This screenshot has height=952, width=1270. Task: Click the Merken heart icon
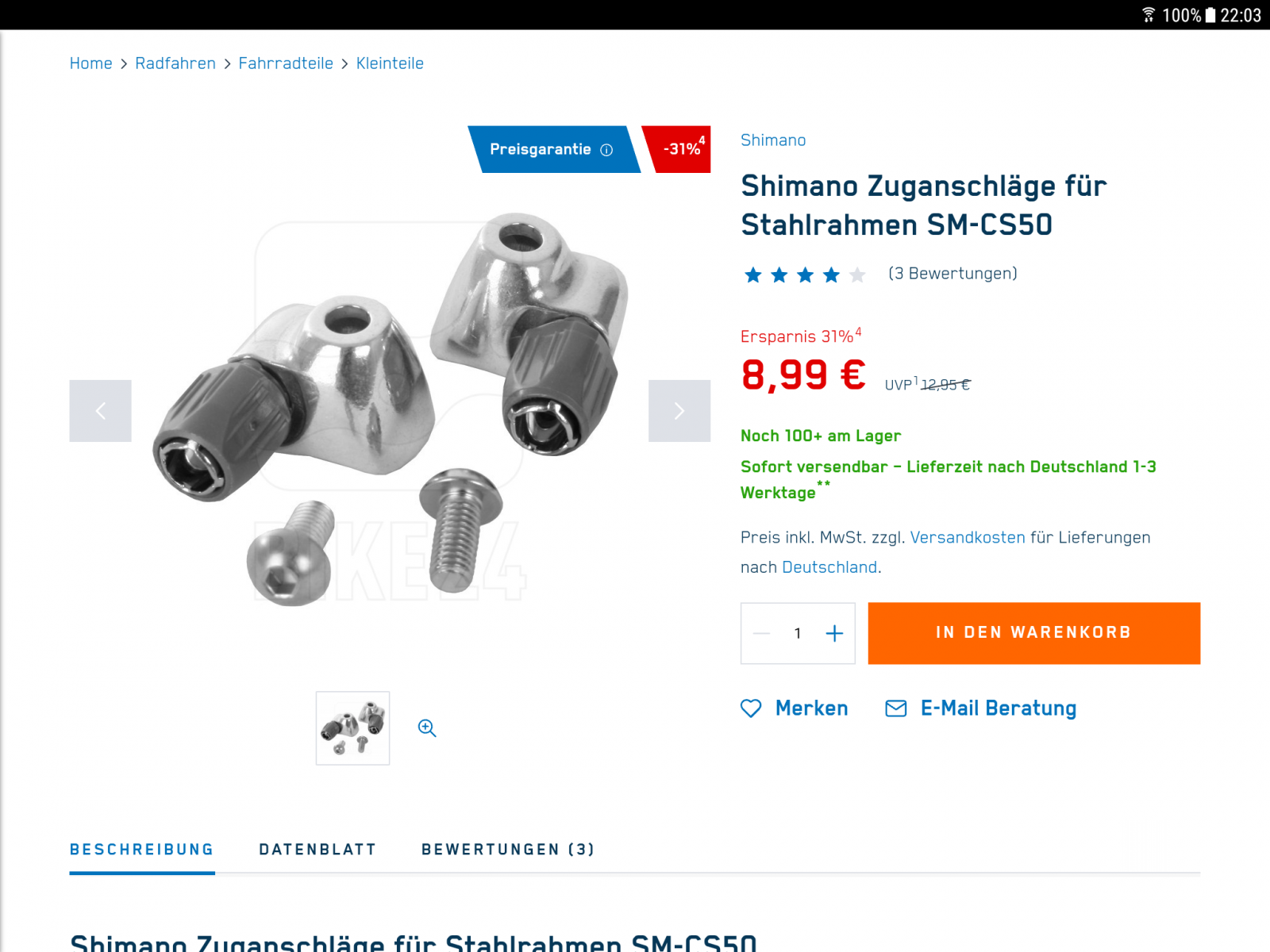(x=751, y=708)
